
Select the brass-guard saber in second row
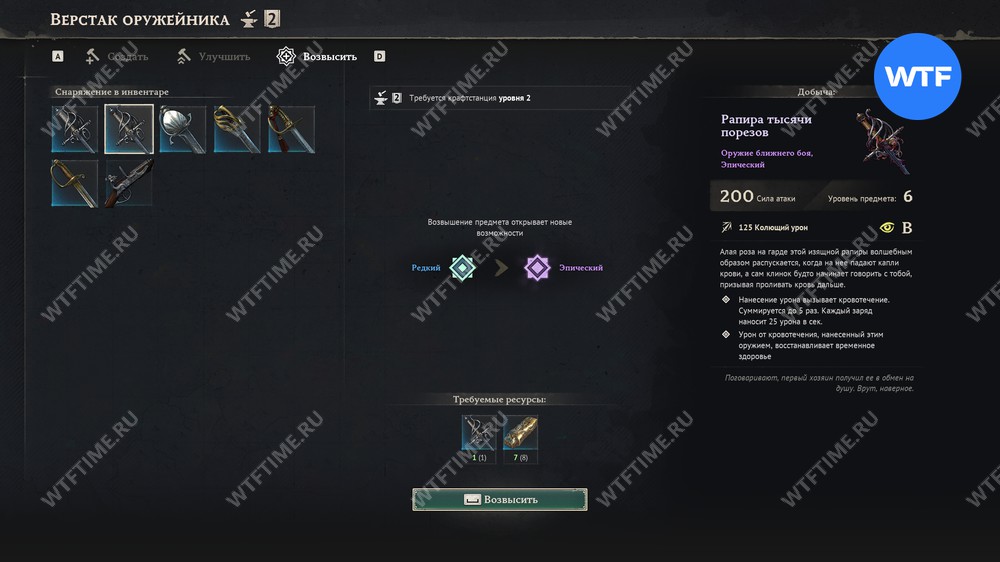coord(75,184)
